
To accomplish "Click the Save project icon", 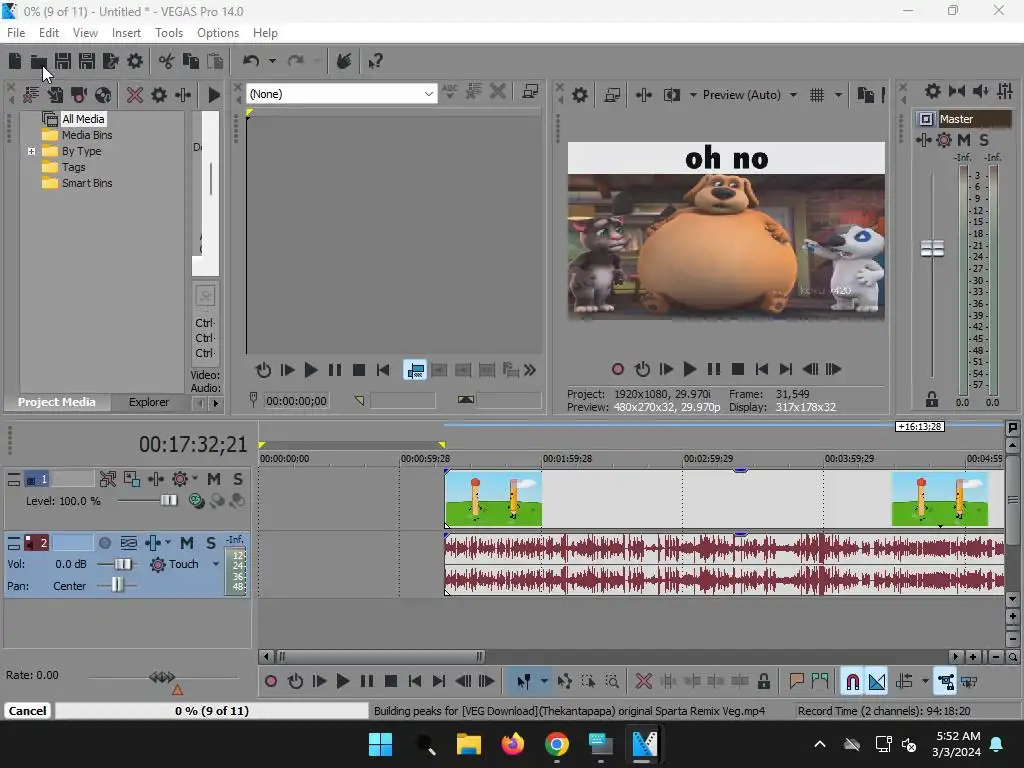I will click(63, 61).
